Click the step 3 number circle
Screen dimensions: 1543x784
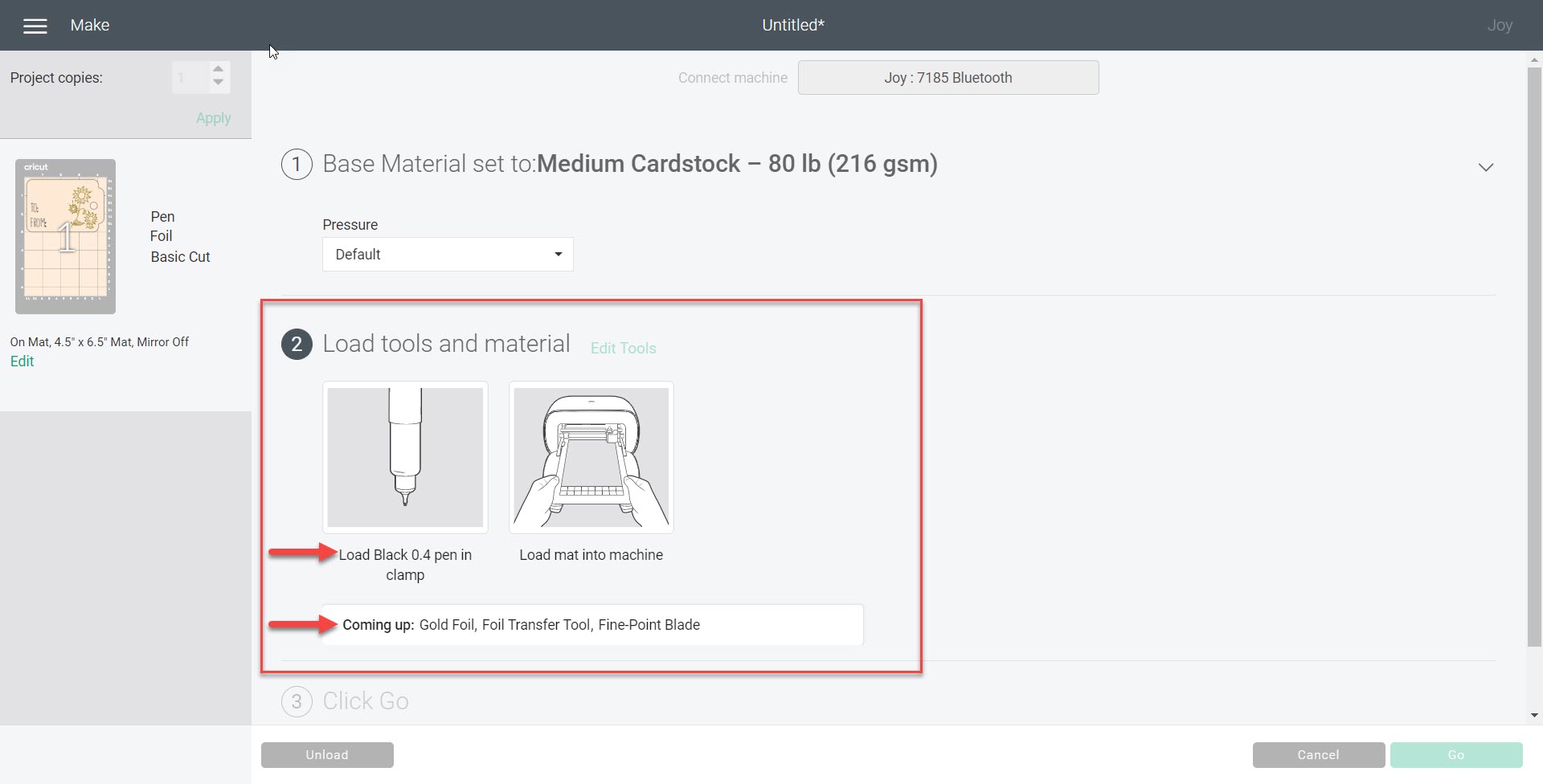297,701
